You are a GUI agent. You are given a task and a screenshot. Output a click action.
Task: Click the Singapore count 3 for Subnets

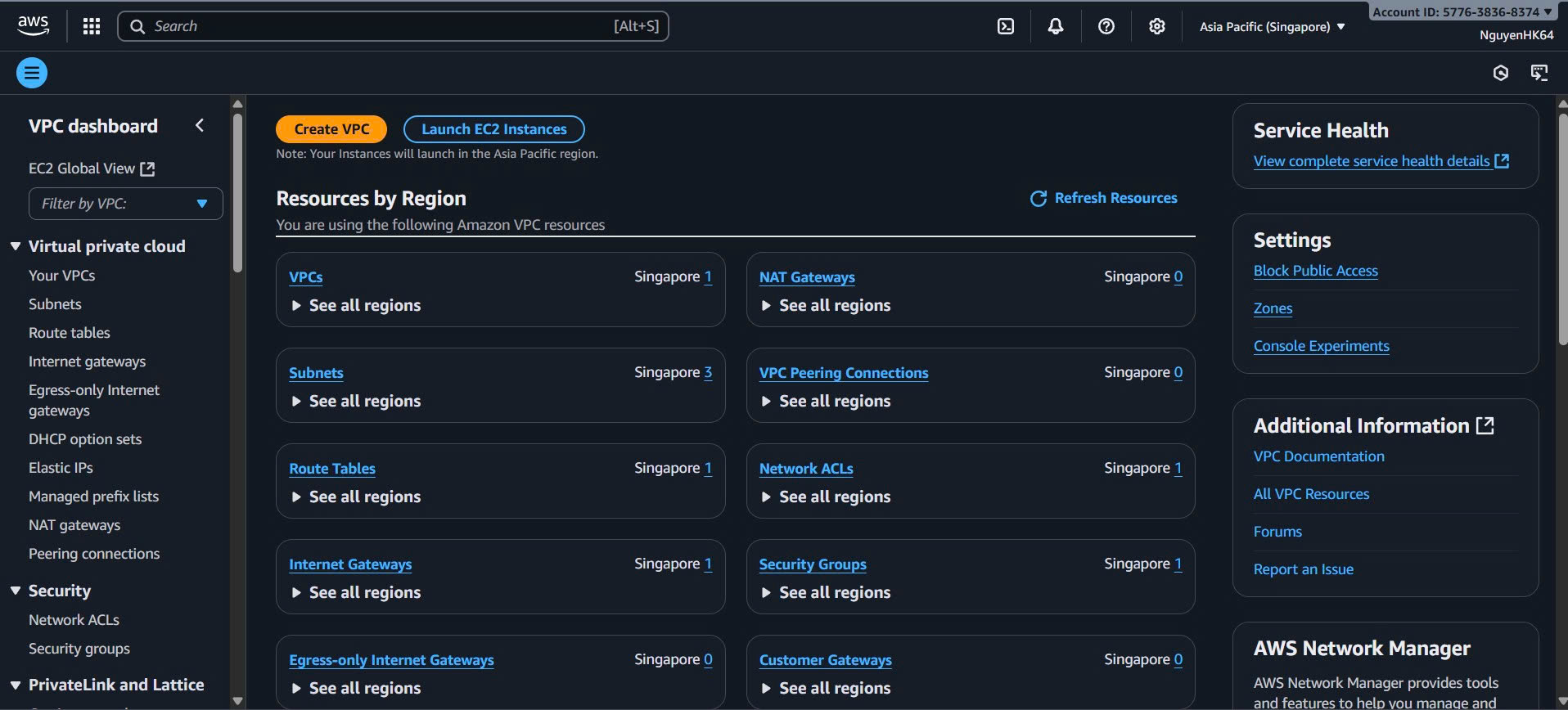pos(708,372)
